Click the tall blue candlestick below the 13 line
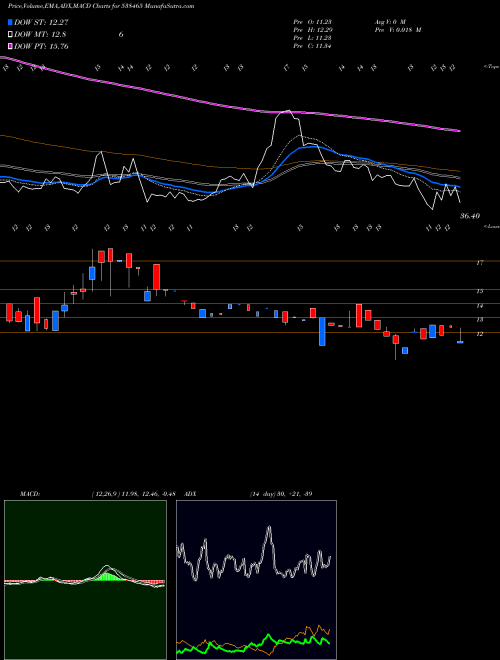The width and height of the screenshot is (500, 660). point(322,332)
